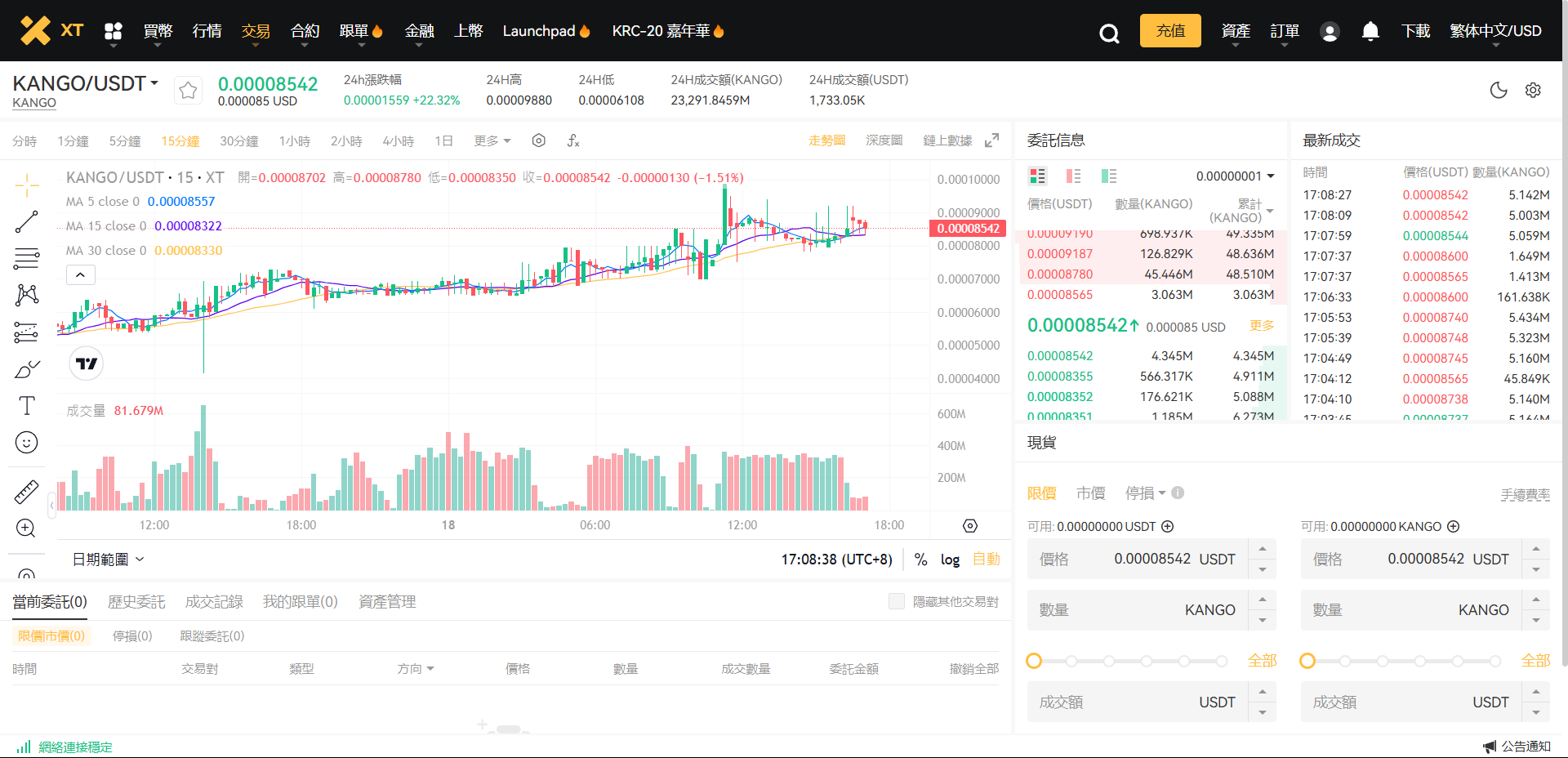This screenshot has height=758, width=1568.
Task: Select the 1 hour interval
Action: pyautogui.click(x=295, y=141)
